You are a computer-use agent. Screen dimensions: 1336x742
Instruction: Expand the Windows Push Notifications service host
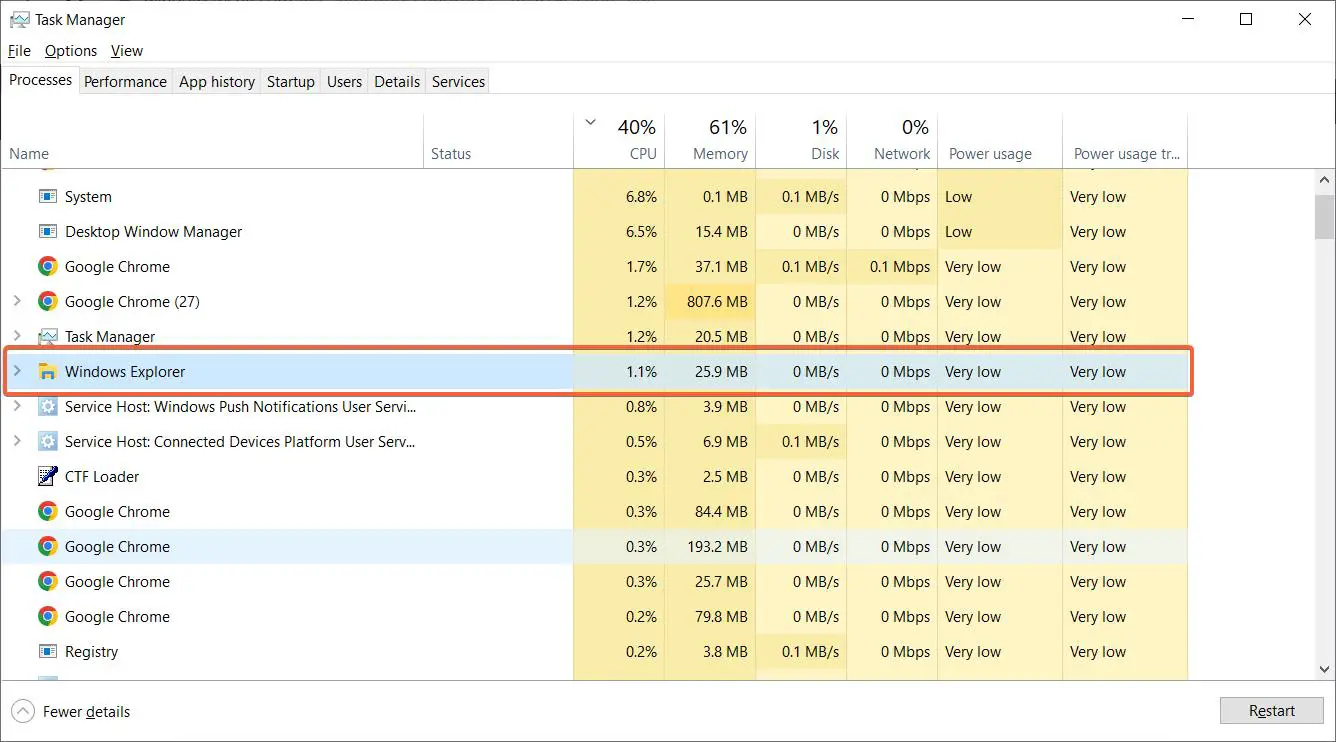(x=16, y=406)
